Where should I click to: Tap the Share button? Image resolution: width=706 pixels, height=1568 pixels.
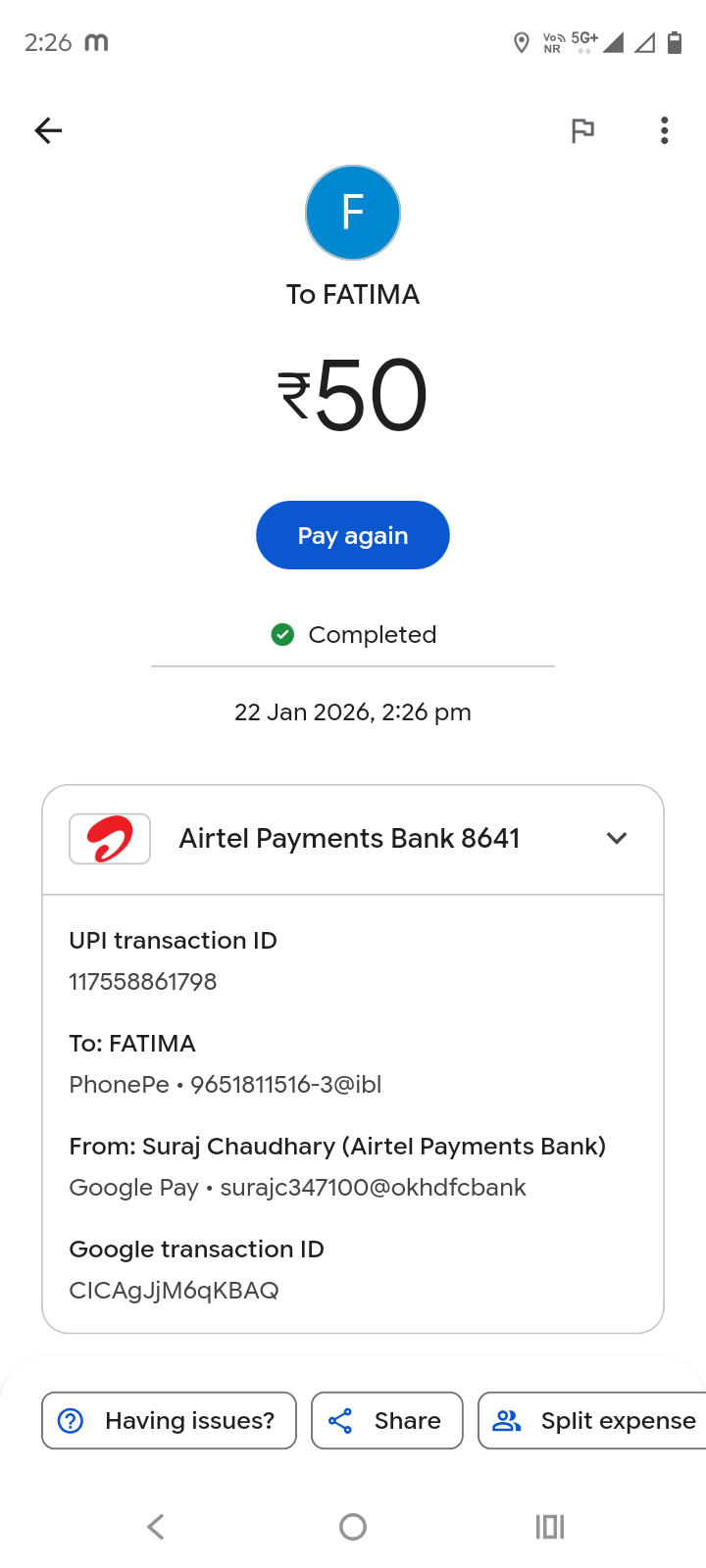pyautogui.click(x=387, y=1421)
